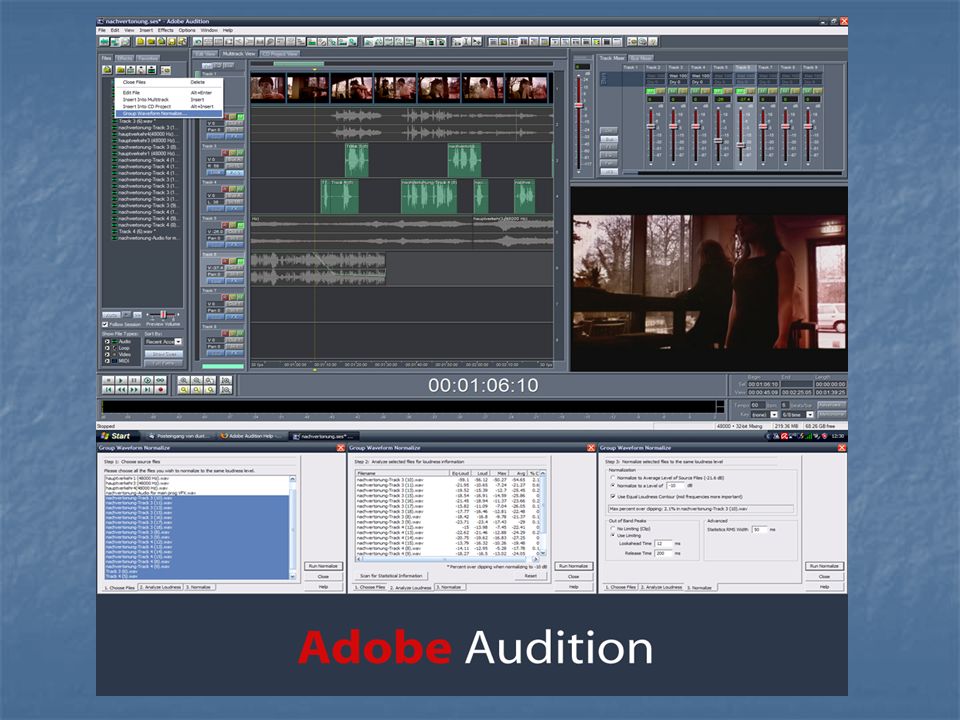The image size is (960, 720).
Task: Click the Go to Beginning transport button
Action: pos(108,389)
